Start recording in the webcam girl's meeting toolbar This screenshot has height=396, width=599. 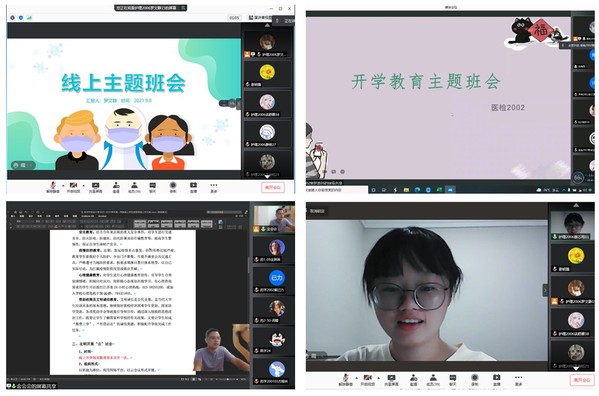(475, 380)
